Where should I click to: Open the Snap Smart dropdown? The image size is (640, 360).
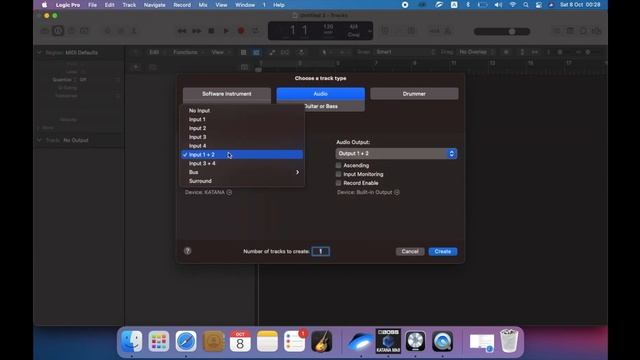click(x=406, y=52)
